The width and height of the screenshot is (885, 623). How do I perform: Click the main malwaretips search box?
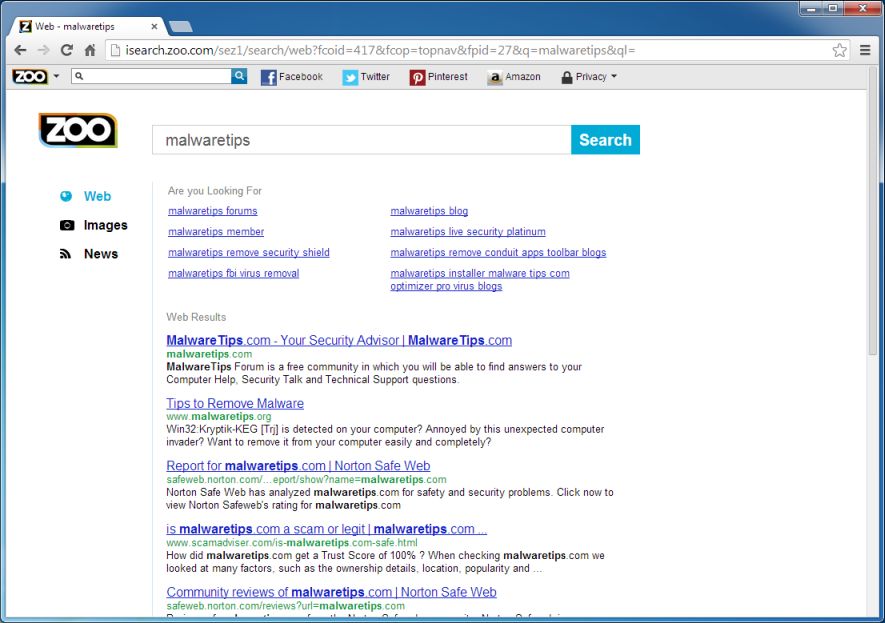click(362, 140)
